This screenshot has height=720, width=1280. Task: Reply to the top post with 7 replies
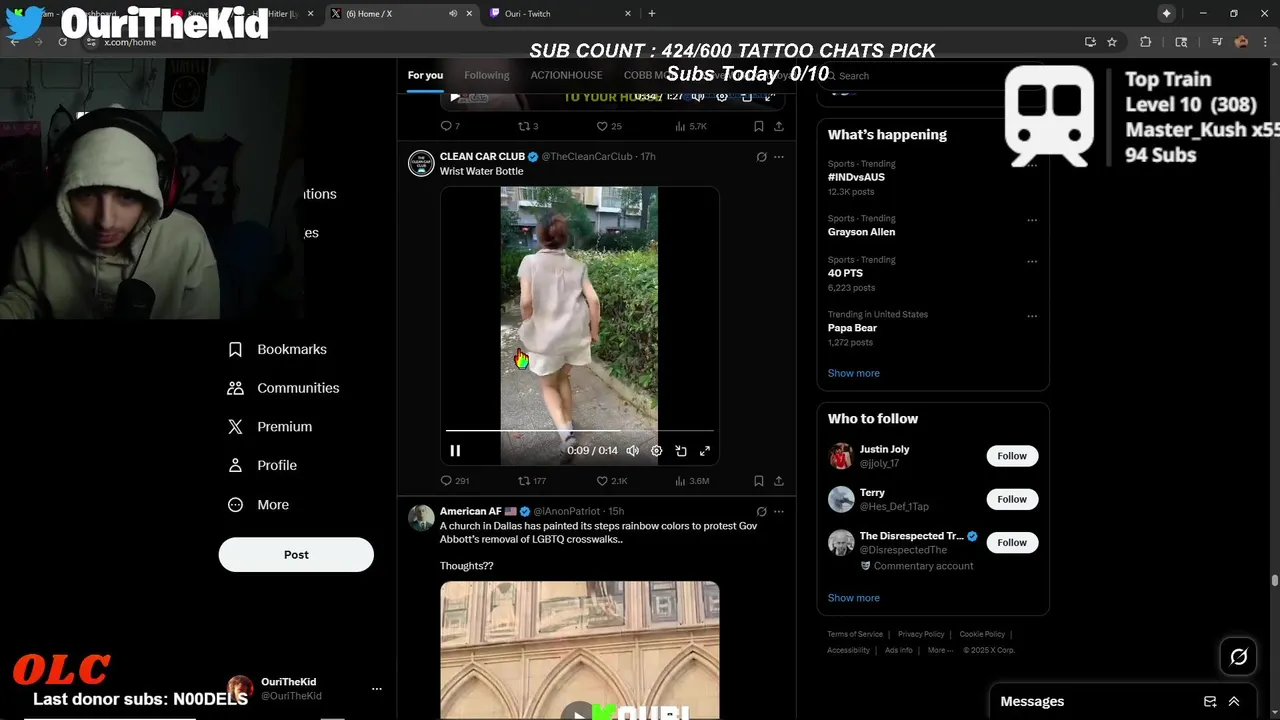point(450,126)
